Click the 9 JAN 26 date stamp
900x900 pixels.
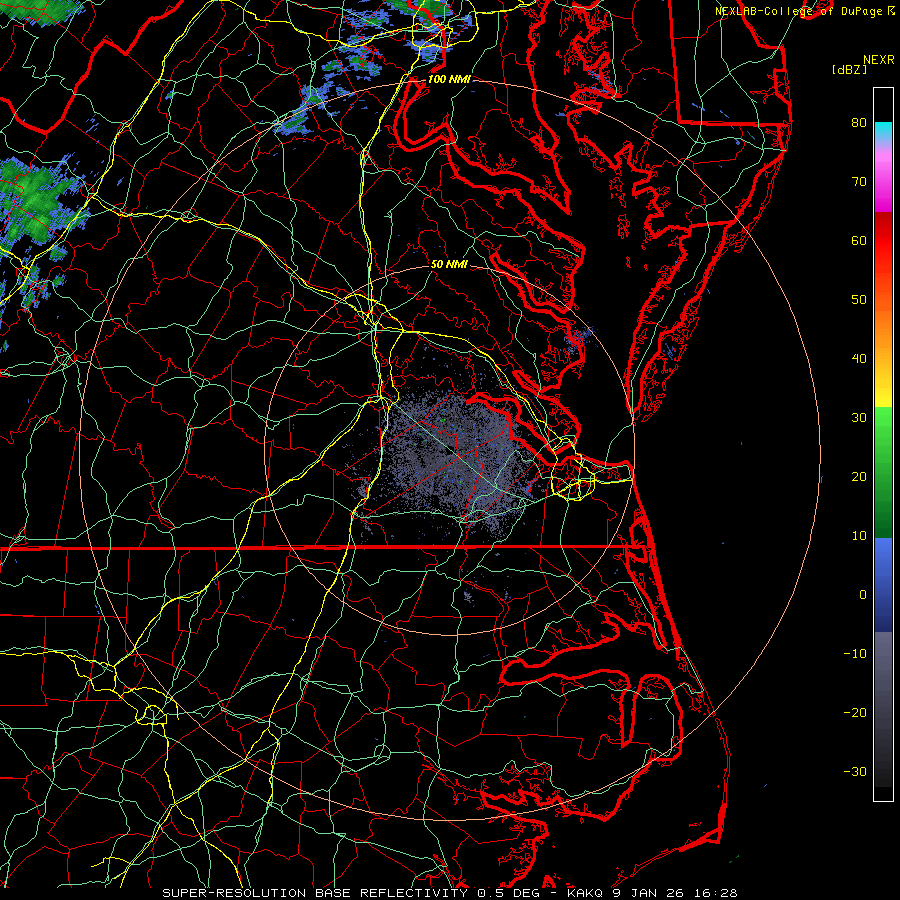[x=650, y=893]
